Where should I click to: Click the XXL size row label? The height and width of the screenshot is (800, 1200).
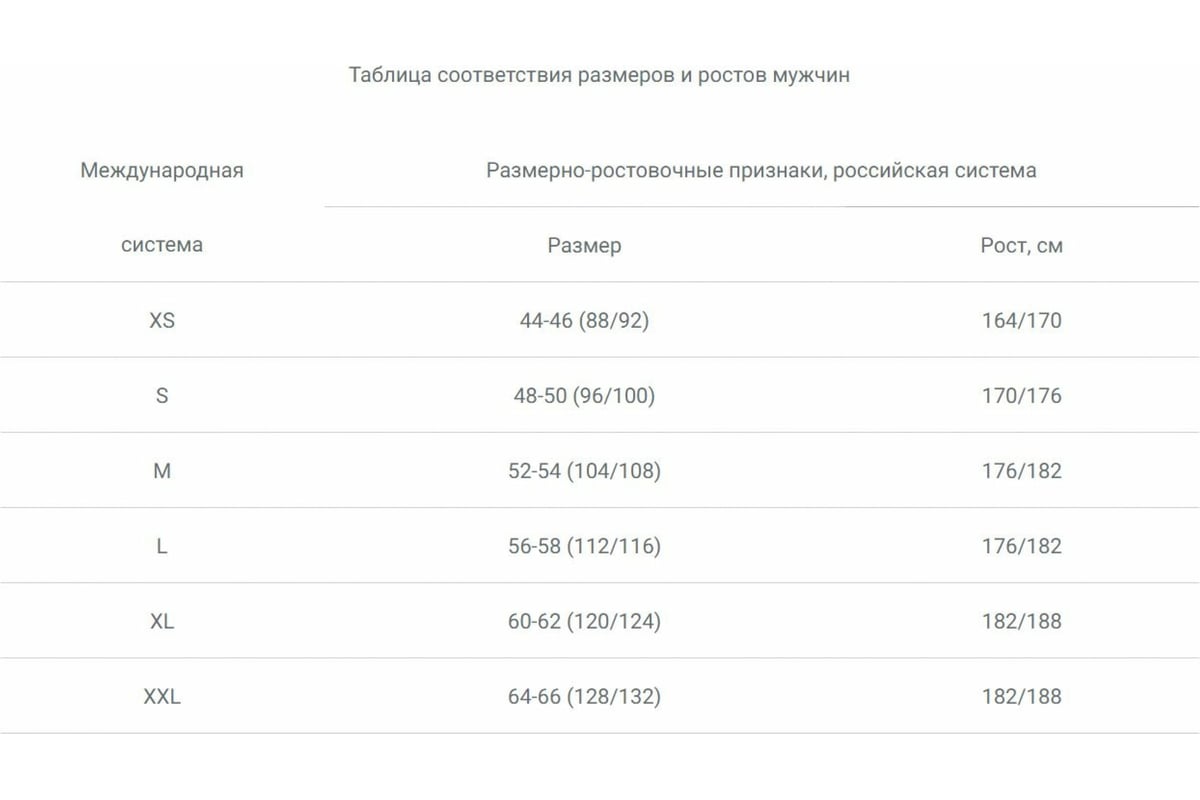(162, 696)
